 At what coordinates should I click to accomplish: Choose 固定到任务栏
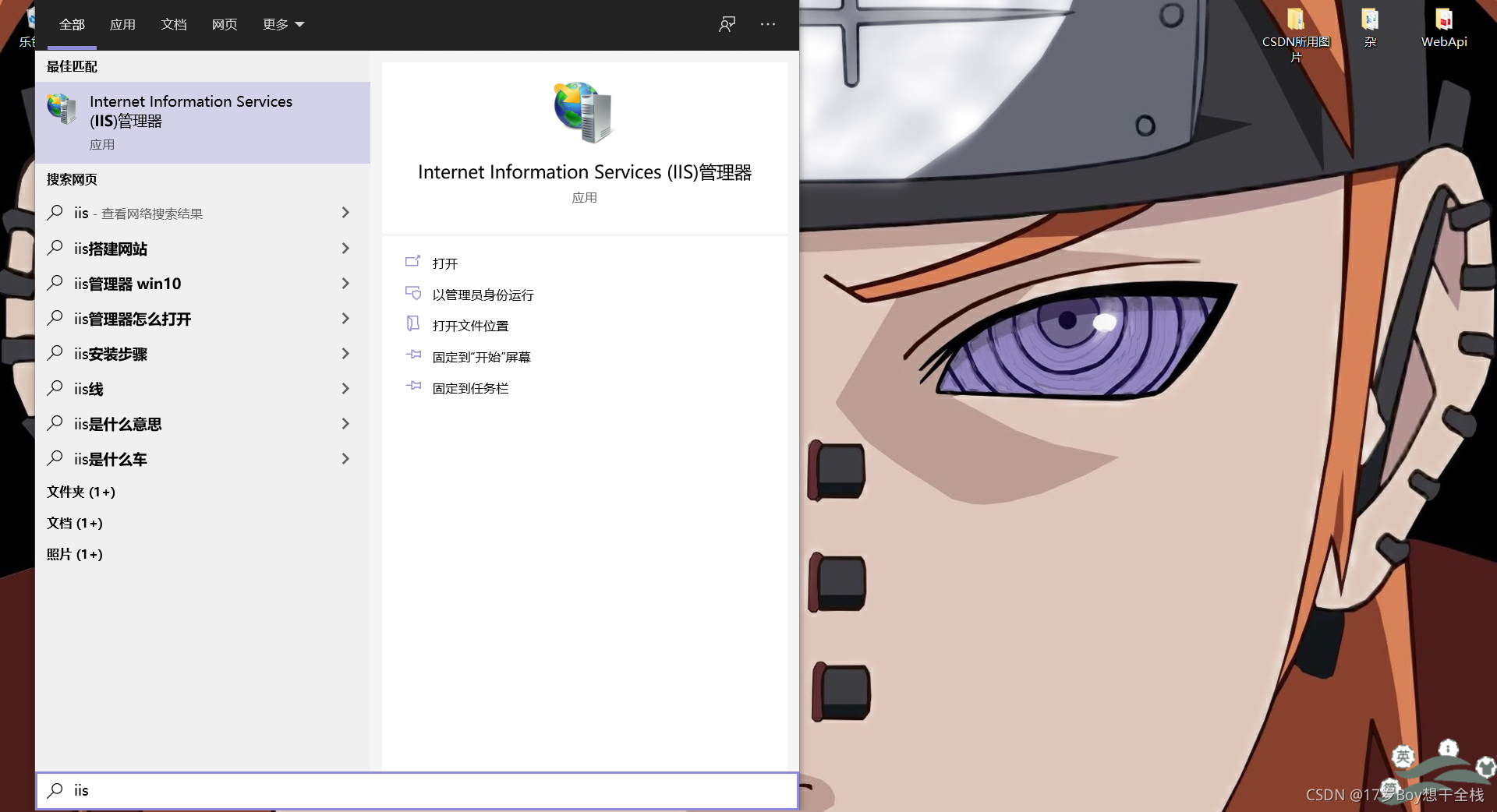[470, 388]
